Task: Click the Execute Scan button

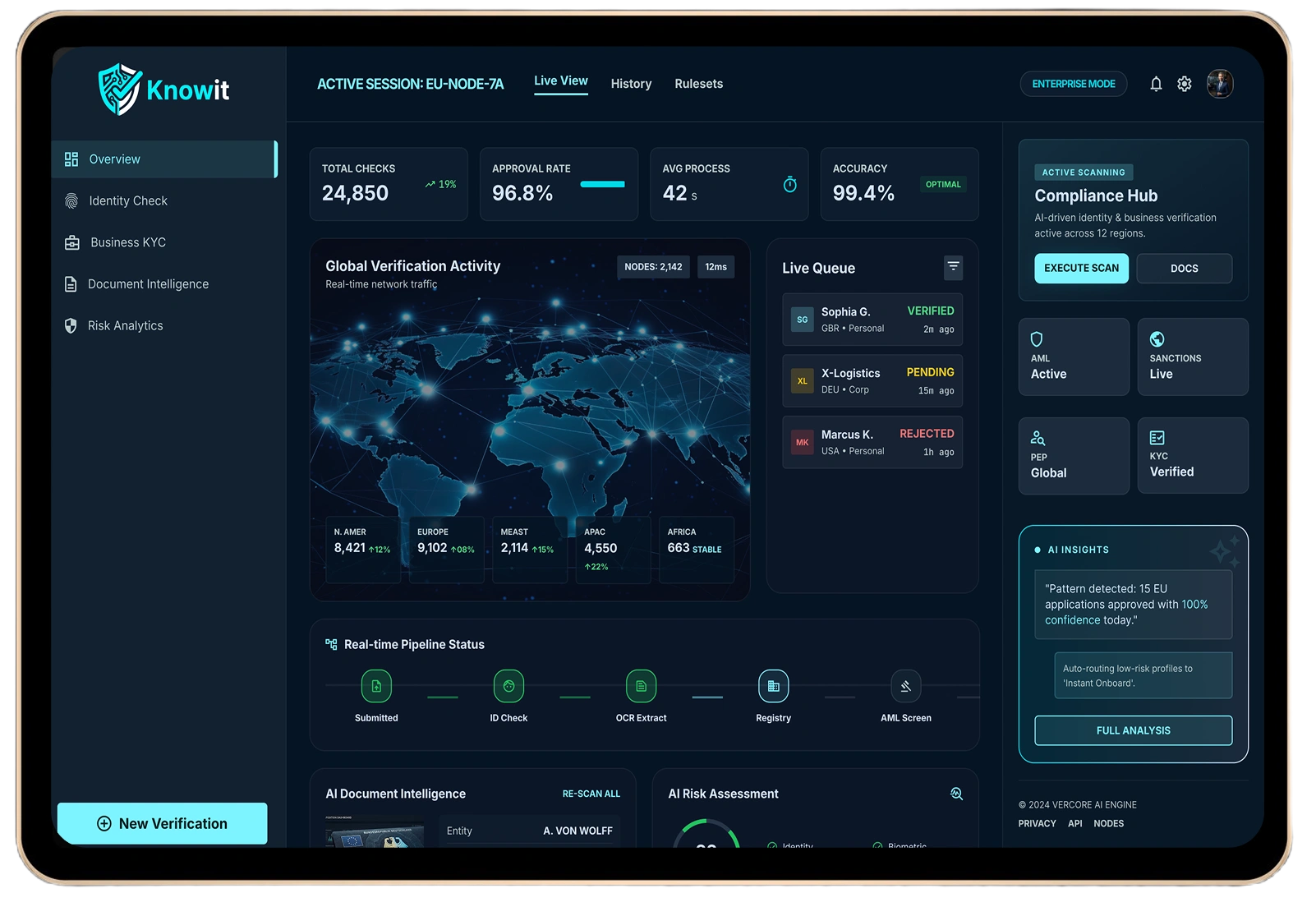Action: pyautogui.click(x=1081, y=268)
